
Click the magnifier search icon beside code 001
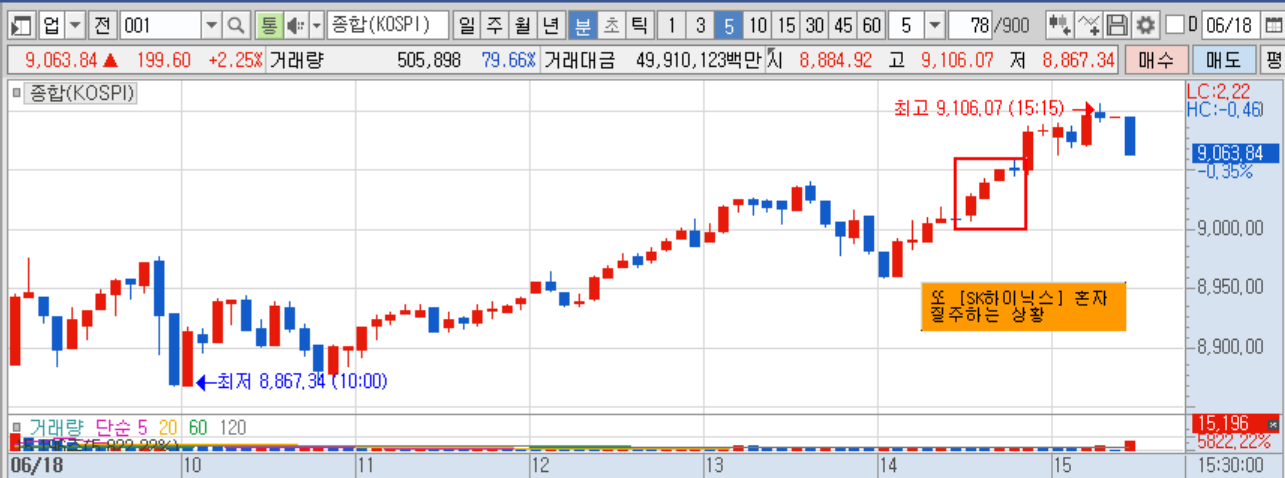(x=236, y=24)
